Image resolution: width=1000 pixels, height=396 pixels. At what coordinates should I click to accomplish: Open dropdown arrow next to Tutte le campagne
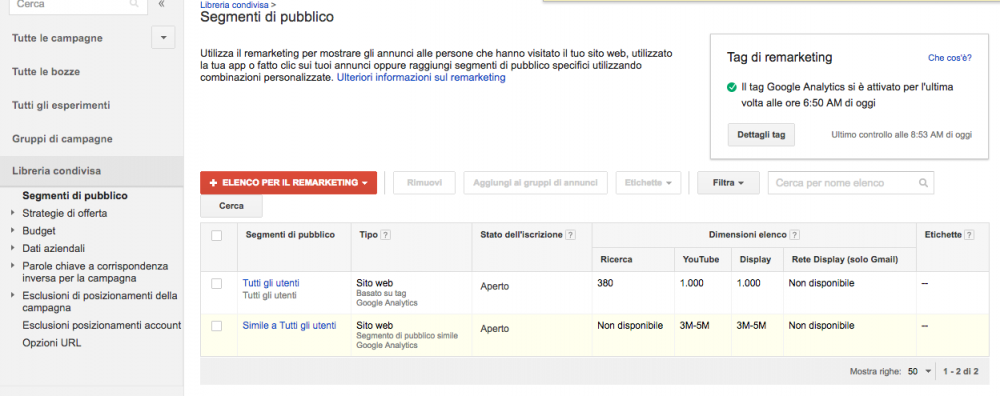point(163,38)
